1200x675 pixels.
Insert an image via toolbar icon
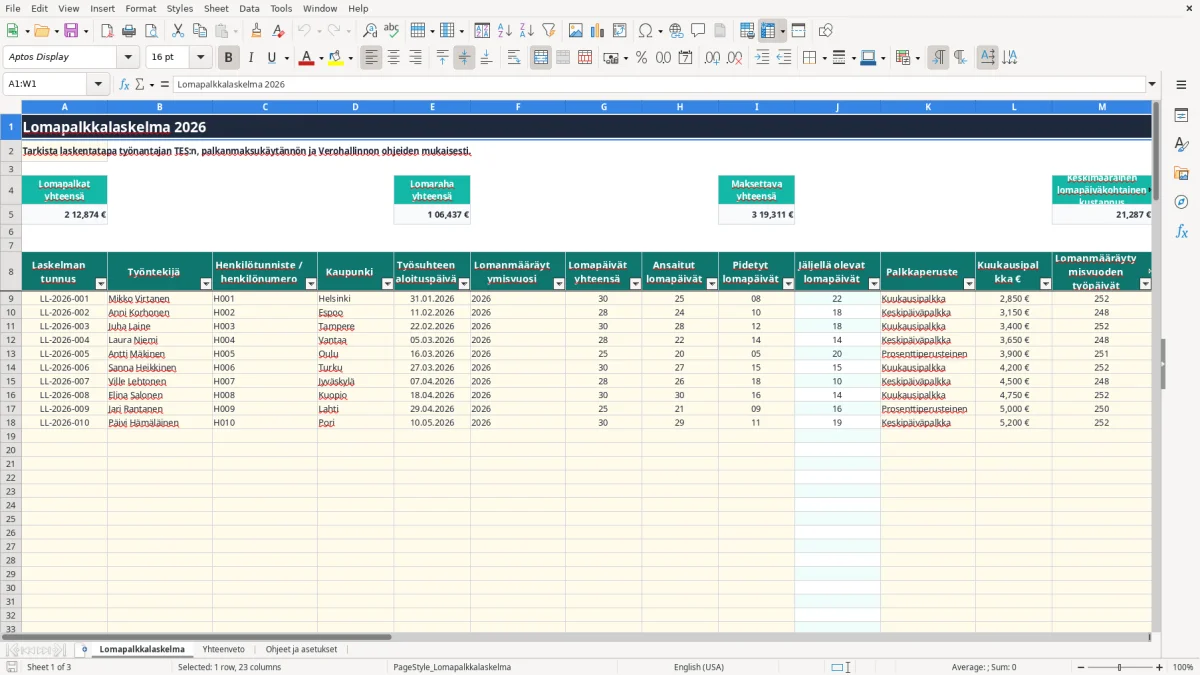click(x=576, y=31)
